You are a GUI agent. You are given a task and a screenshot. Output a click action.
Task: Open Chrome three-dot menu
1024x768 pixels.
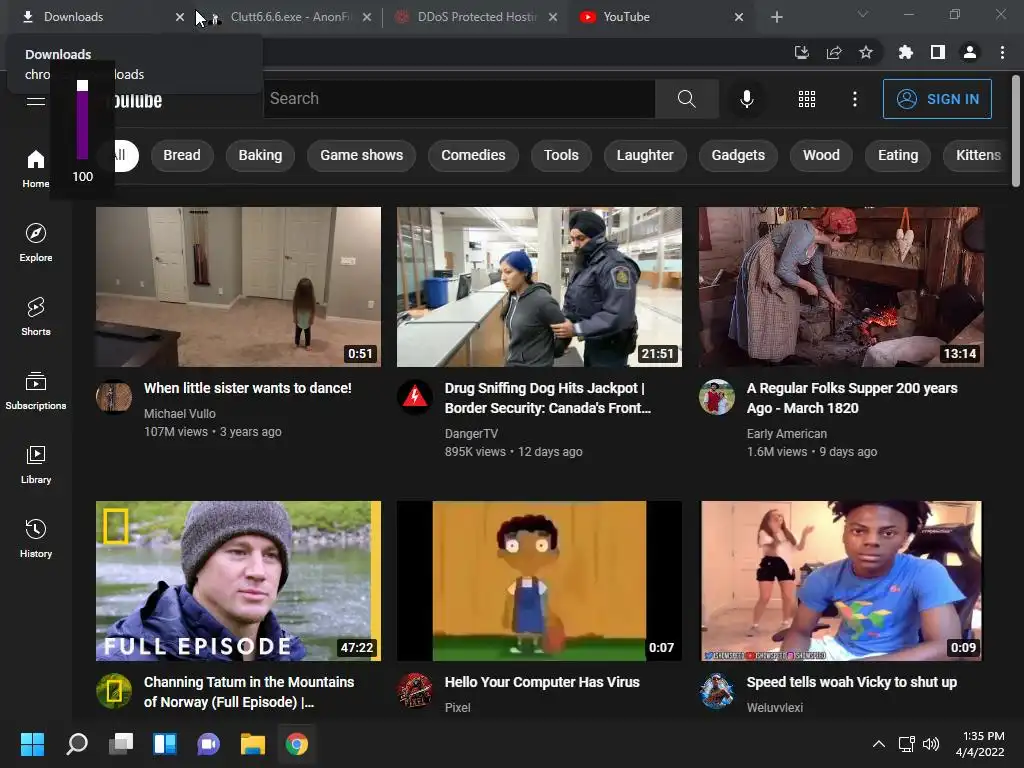coord(1002,52)
